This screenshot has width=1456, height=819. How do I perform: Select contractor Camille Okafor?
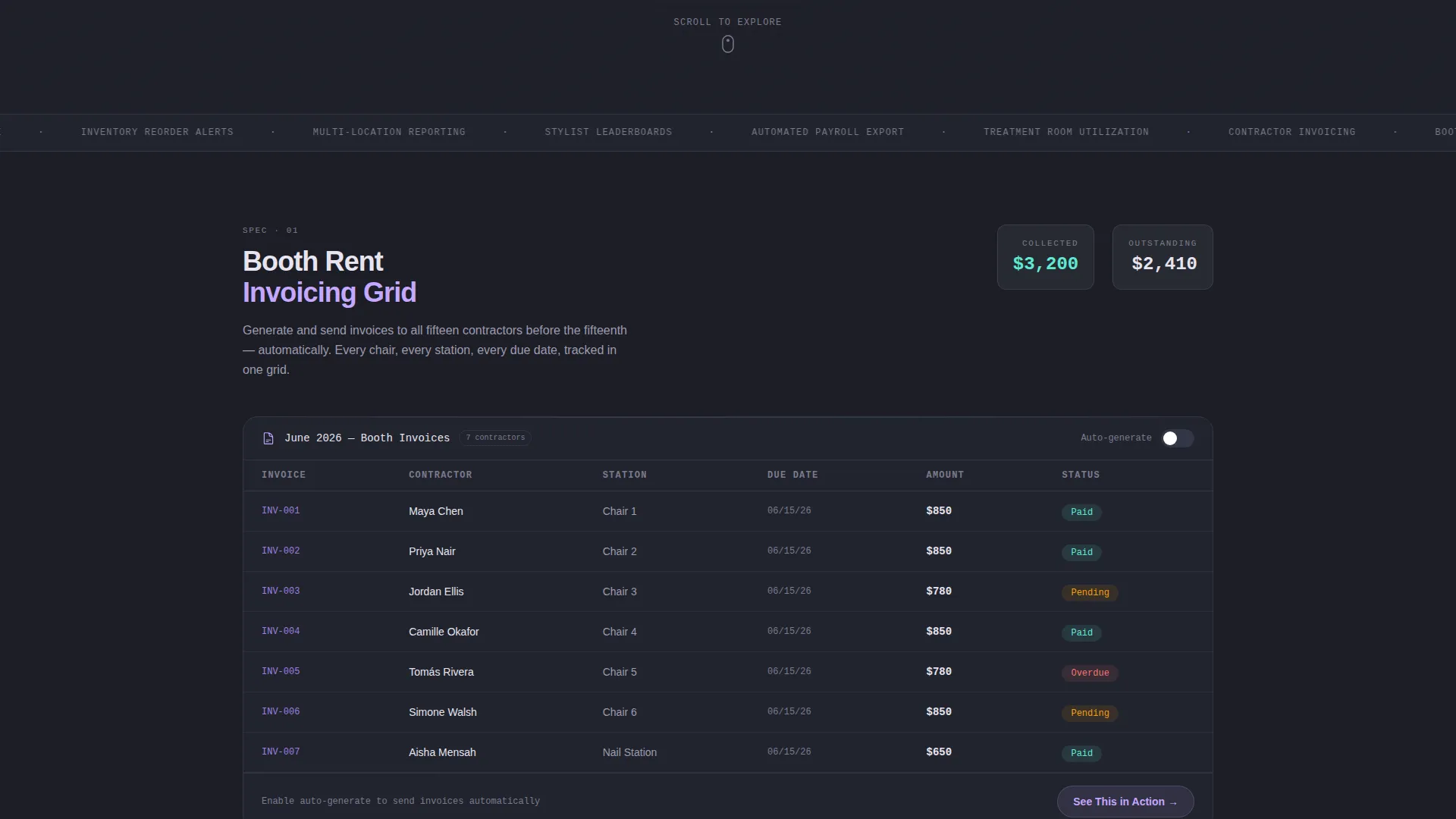coord(444,632)
